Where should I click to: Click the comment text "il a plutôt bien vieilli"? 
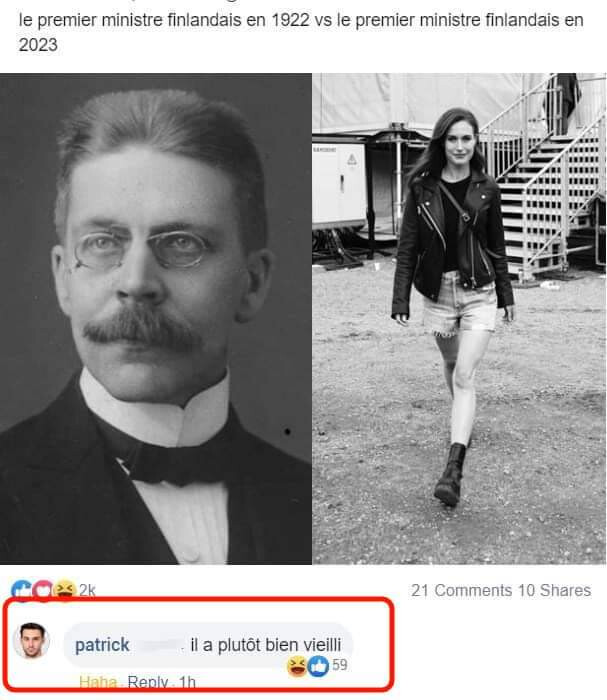(x=266, y=645)
